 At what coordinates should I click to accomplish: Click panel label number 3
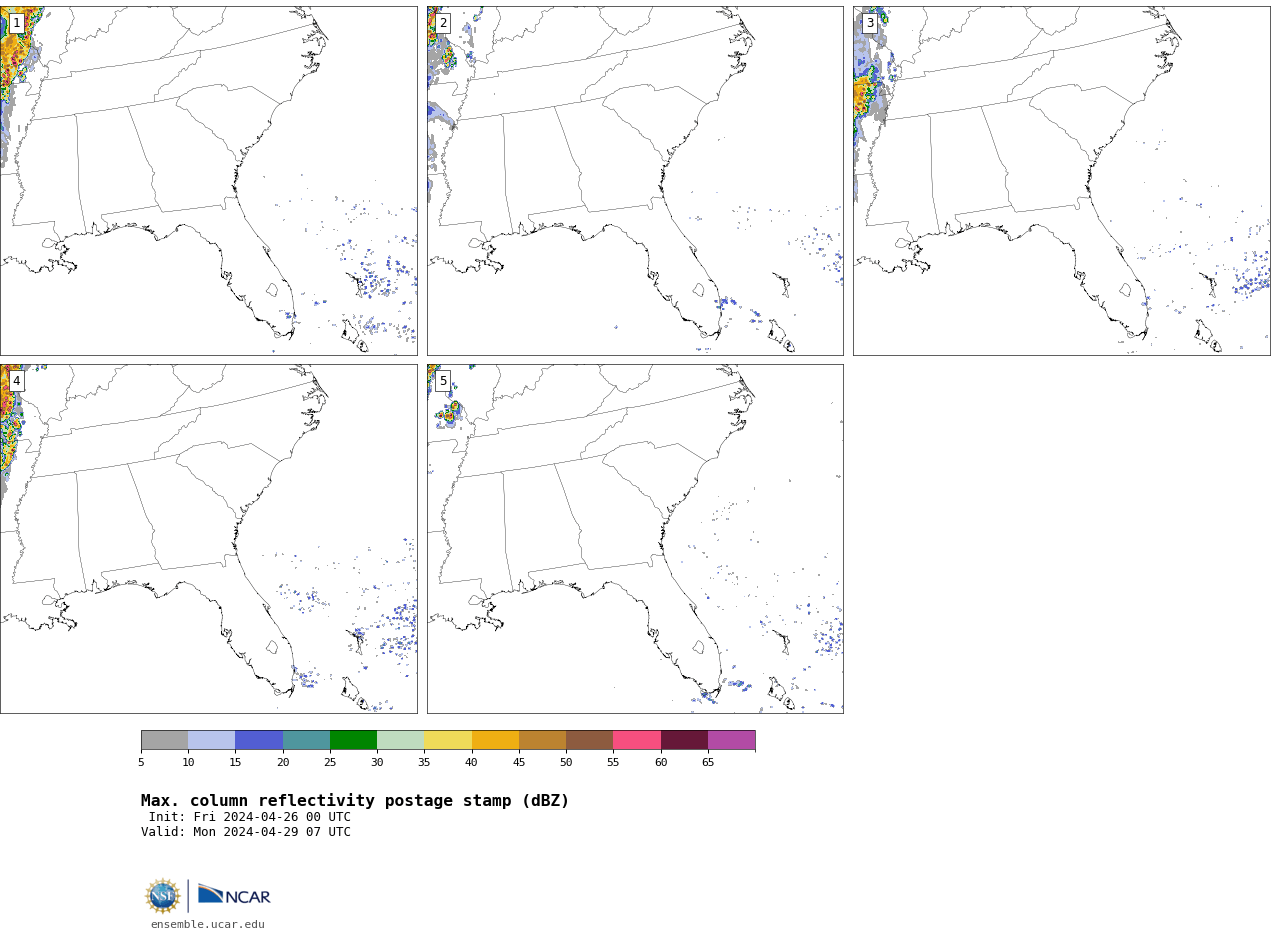click(870, 23)
